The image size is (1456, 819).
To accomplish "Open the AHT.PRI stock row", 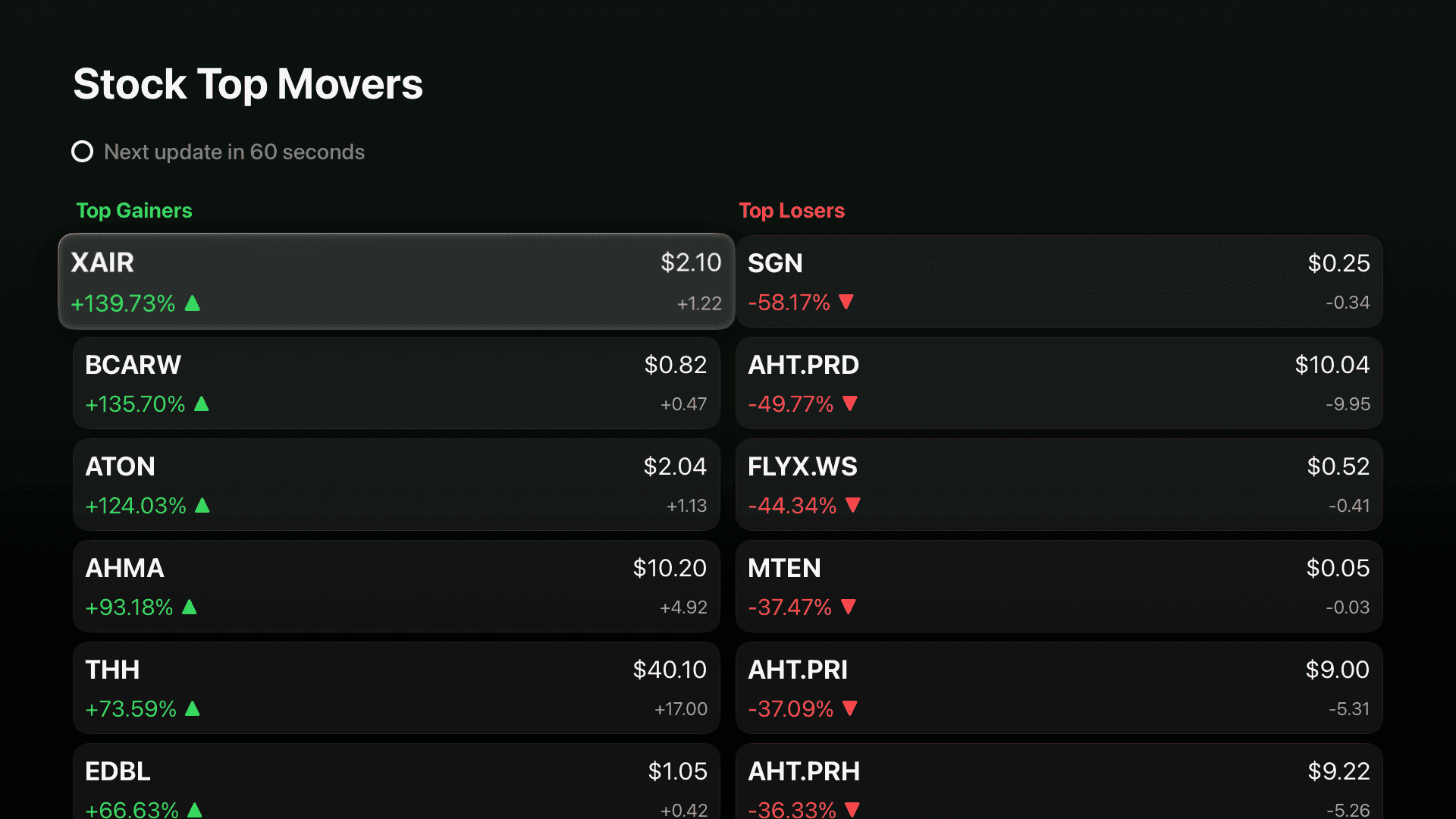I will pos(1059,688).
